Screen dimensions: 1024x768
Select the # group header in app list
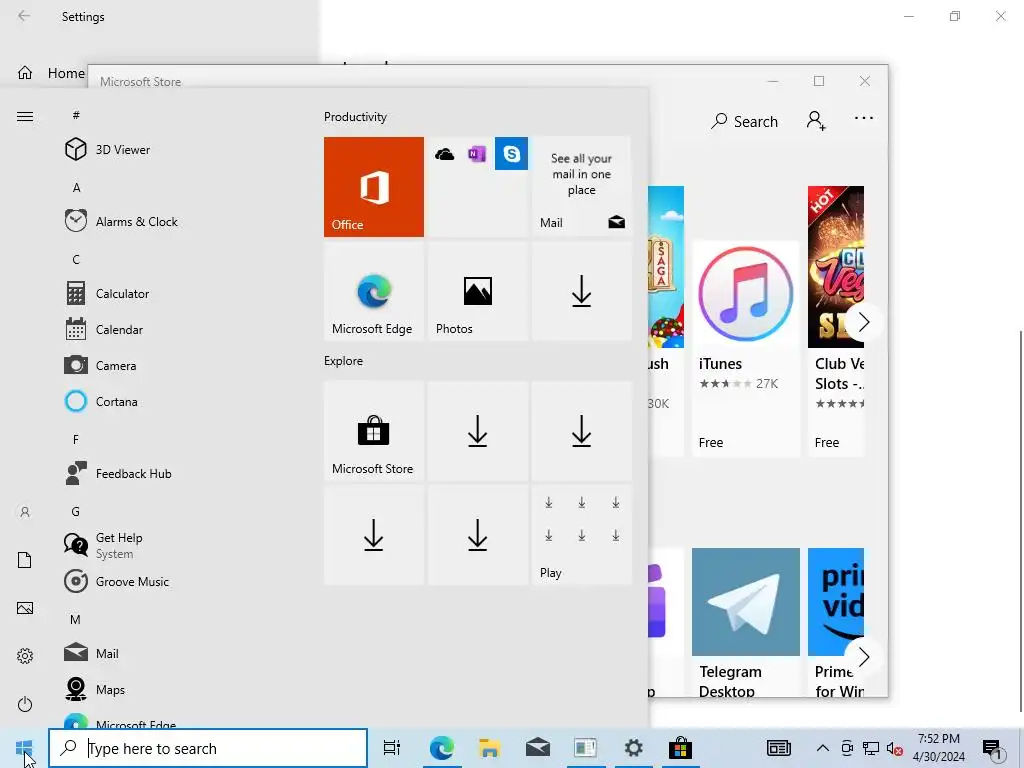point(76,115)
